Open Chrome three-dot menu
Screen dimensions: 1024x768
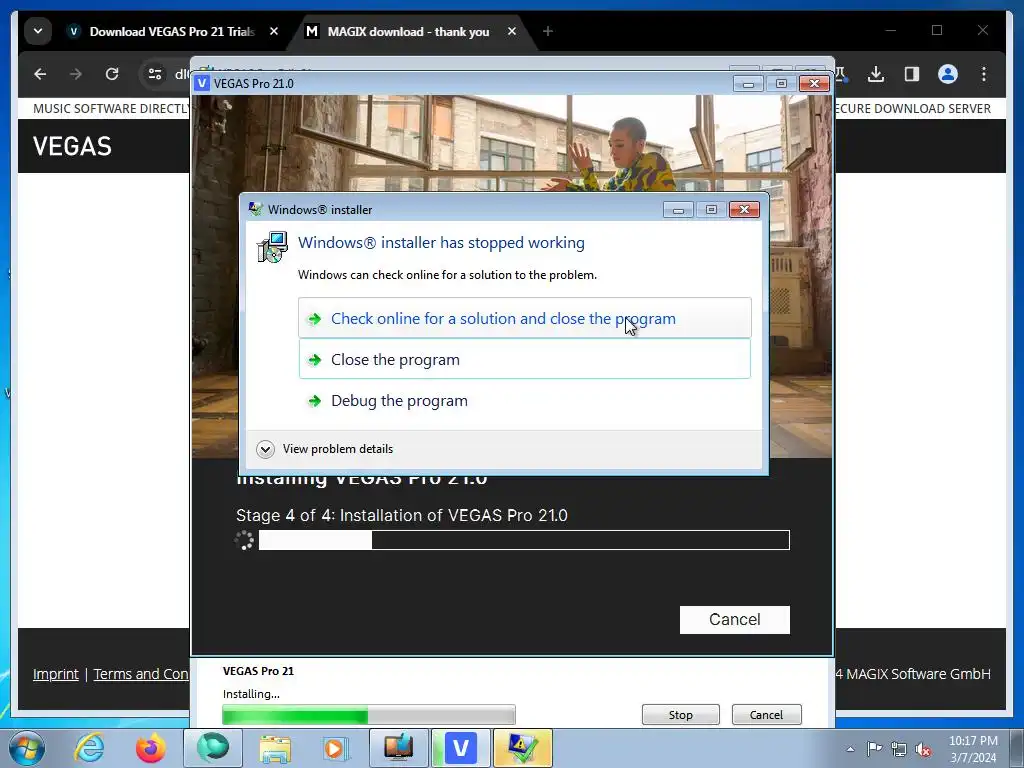coord(984,74)
